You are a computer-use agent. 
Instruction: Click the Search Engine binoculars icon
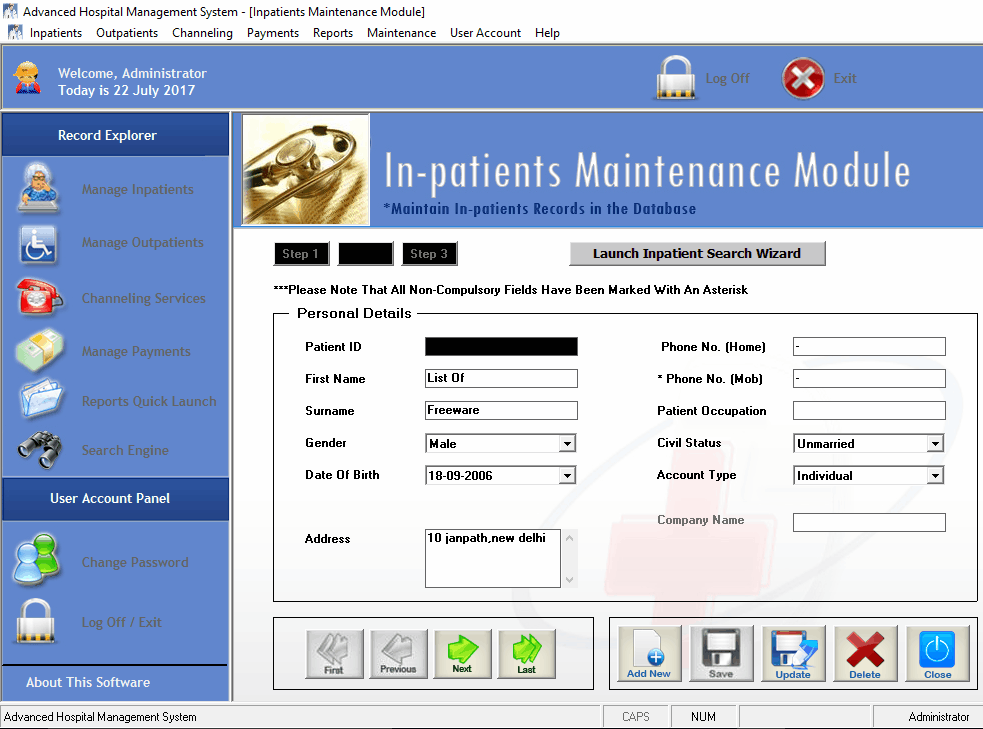(40, 449)
